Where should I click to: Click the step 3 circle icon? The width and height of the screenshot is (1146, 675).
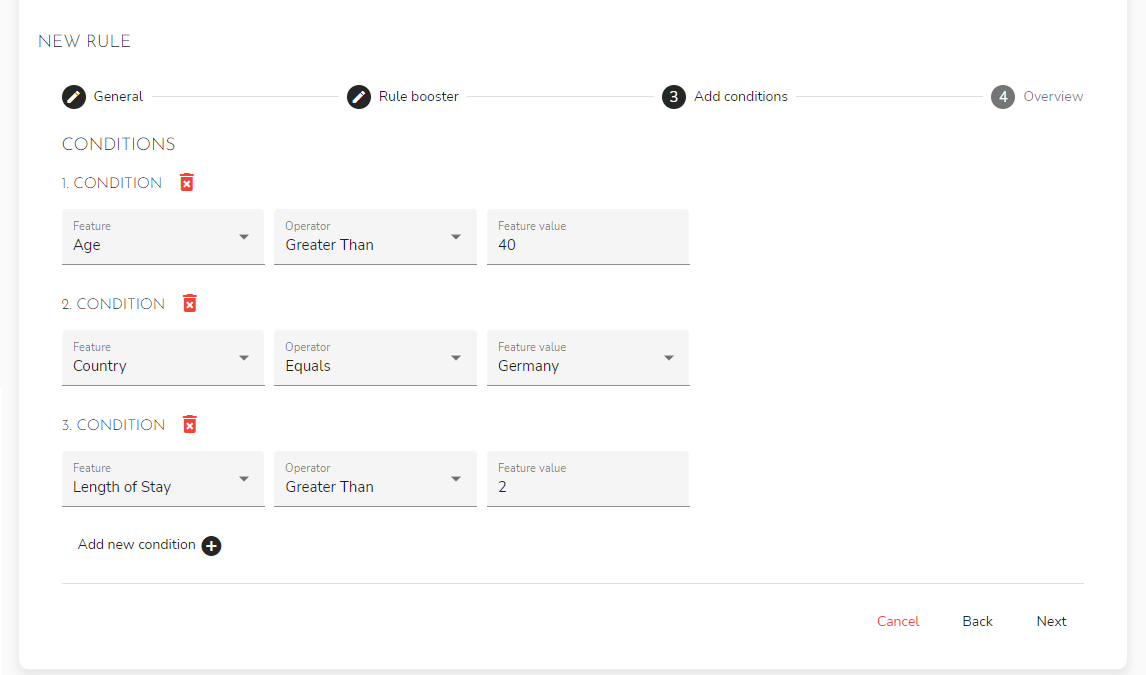pos(673,97)
